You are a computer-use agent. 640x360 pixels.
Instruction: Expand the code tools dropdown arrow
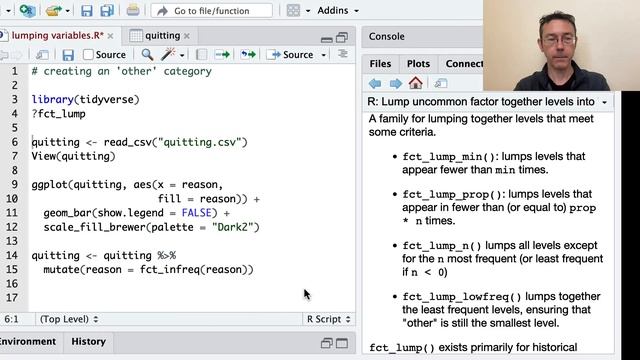pos(182,56)
